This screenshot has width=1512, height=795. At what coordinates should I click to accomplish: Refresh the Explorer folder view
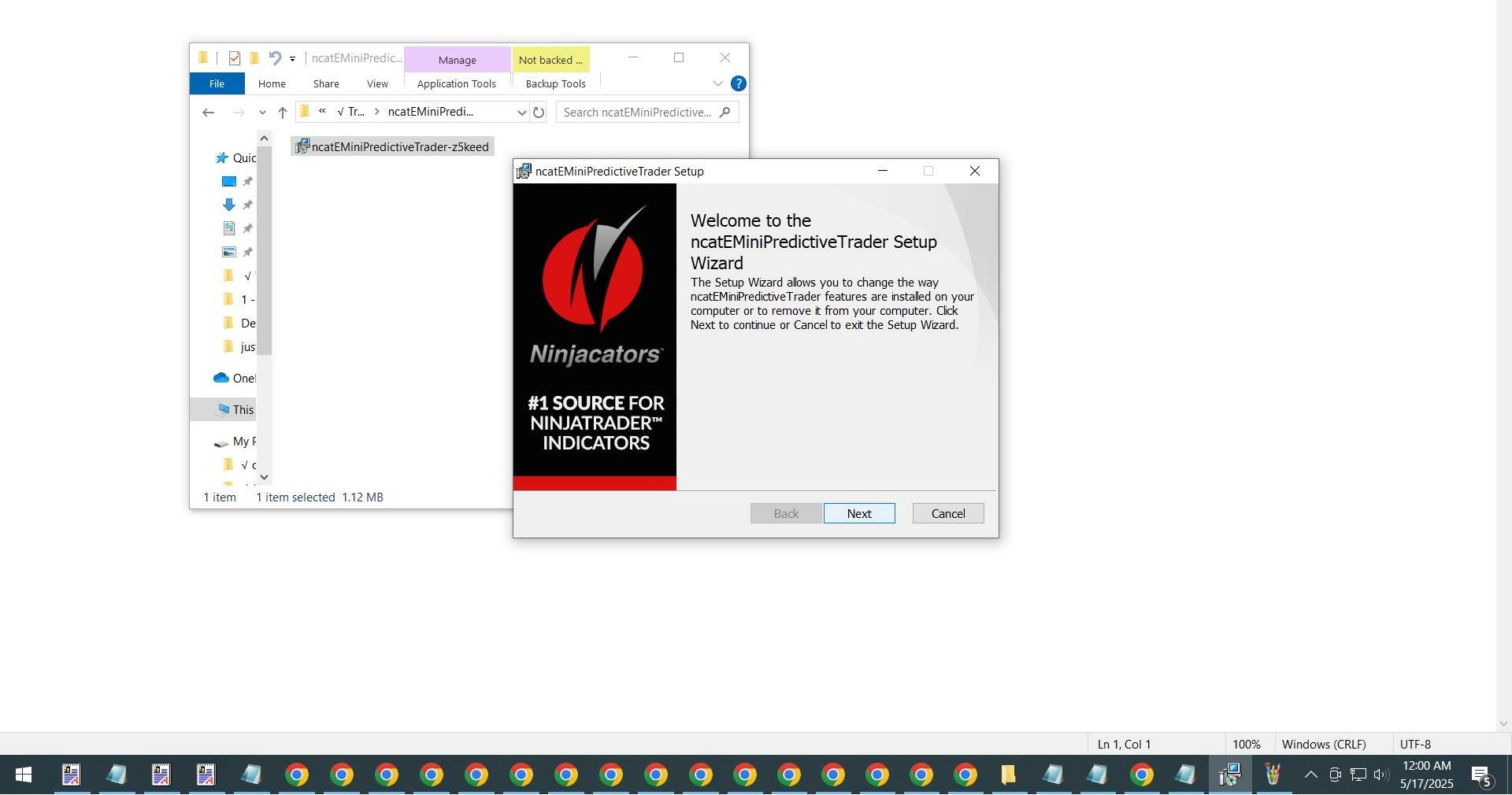click(x=539, y=113)
